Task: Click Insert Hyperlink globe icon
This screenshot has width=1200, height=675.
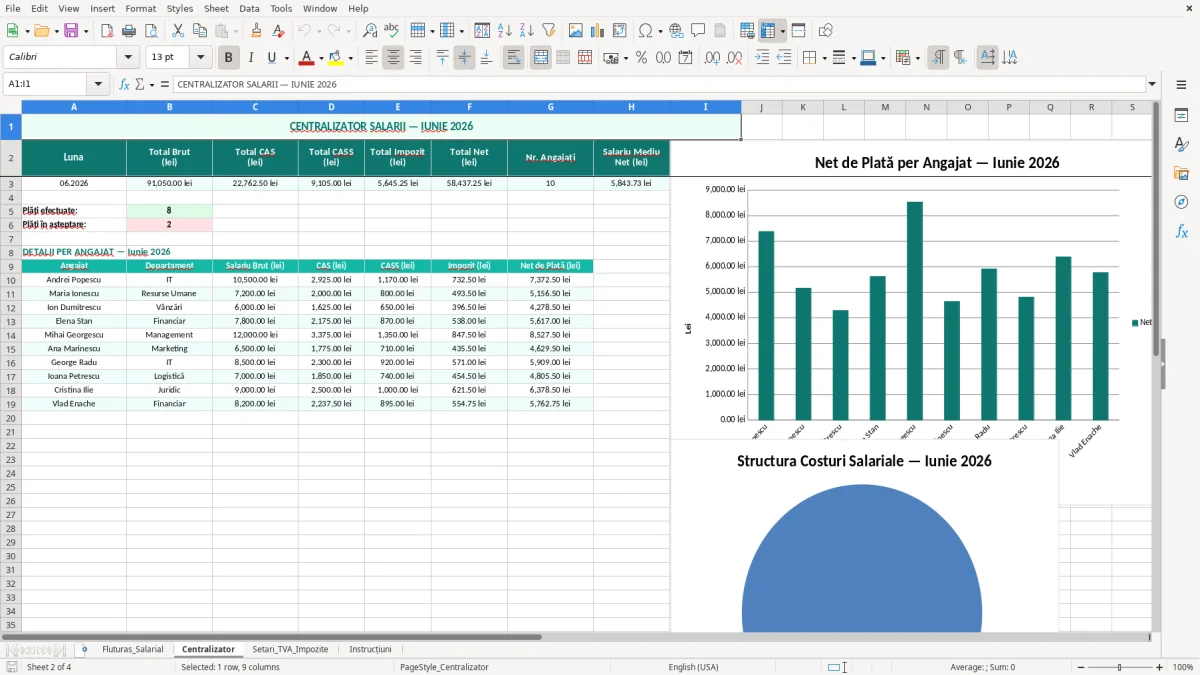Action: 677,31
